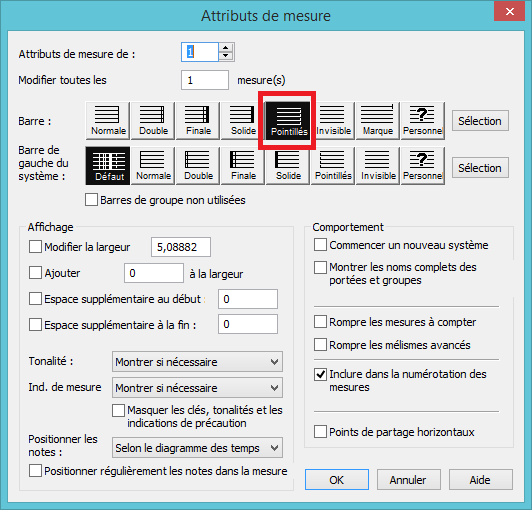Image resolution: width=532 pixels, height=510 pixels.
Task: Toggle Masquer les clés, tonalités checkbox
Action: (x=118, y=410)
